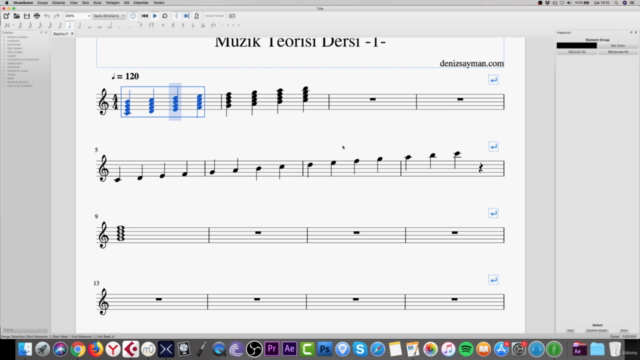Open the image capture tool

coord(232,16)
